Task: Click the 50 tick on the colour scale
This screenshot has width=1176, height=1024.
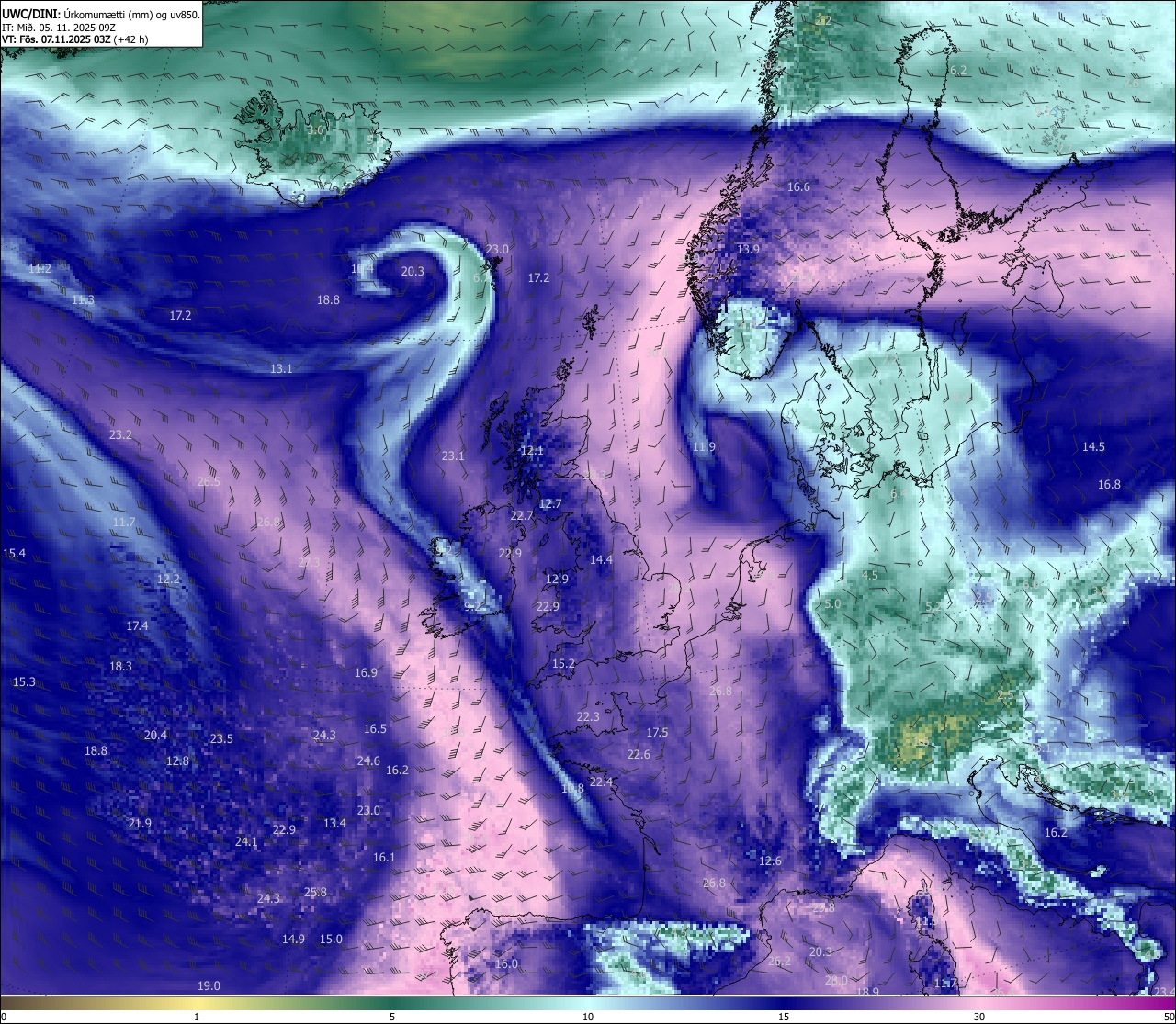Action: pyautogui.click(x=1169, y=1017)
